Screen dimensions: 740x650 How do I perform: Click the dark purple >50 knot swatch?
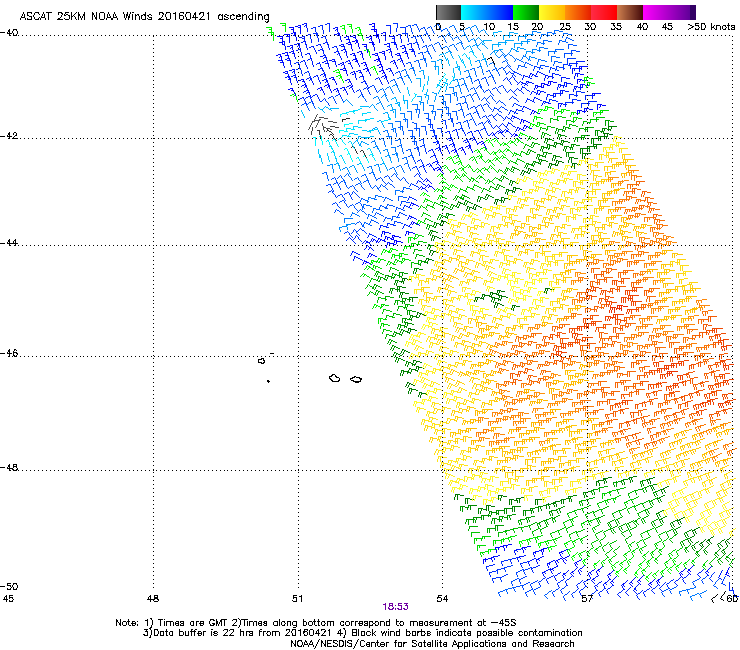coord(693,12)
